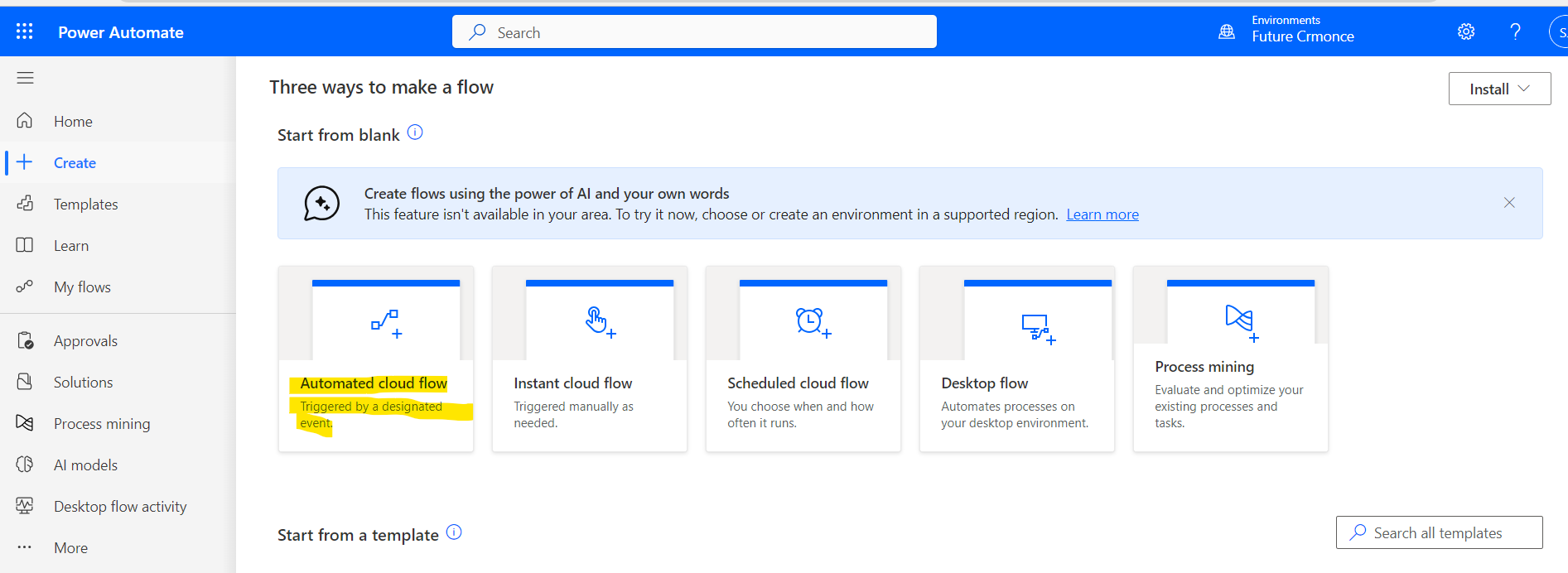Click the Home house icon in sidebar

[x=25, y=121]
